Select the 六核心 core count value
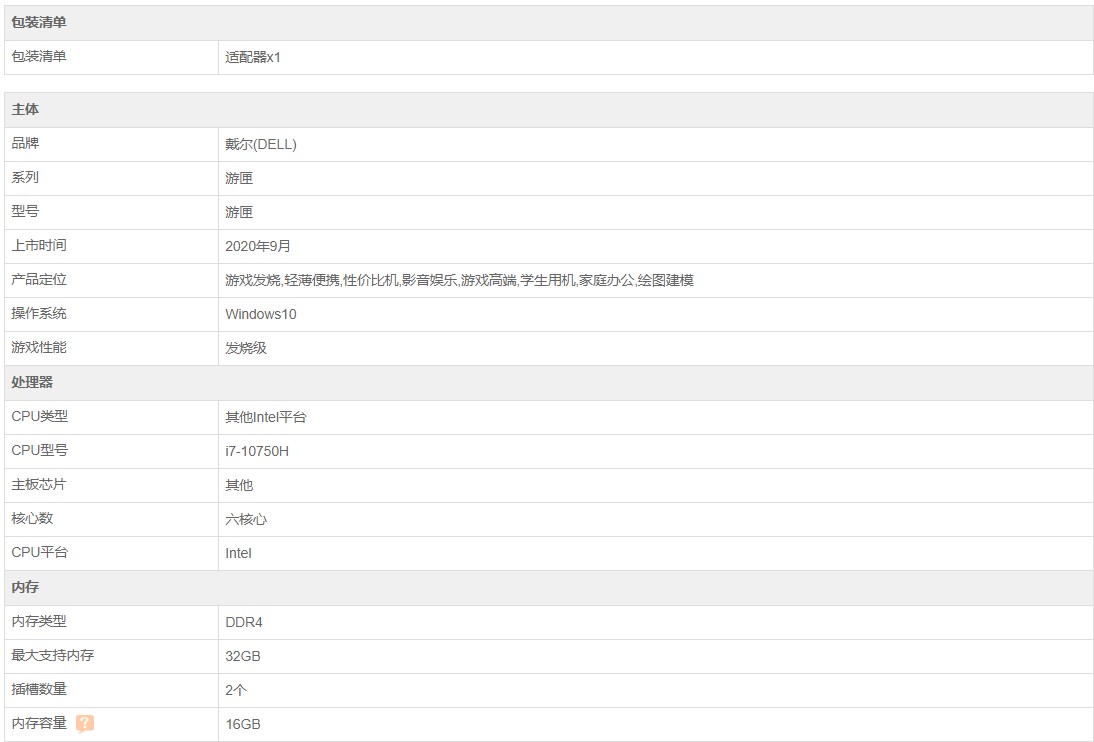 coord(246,519)
